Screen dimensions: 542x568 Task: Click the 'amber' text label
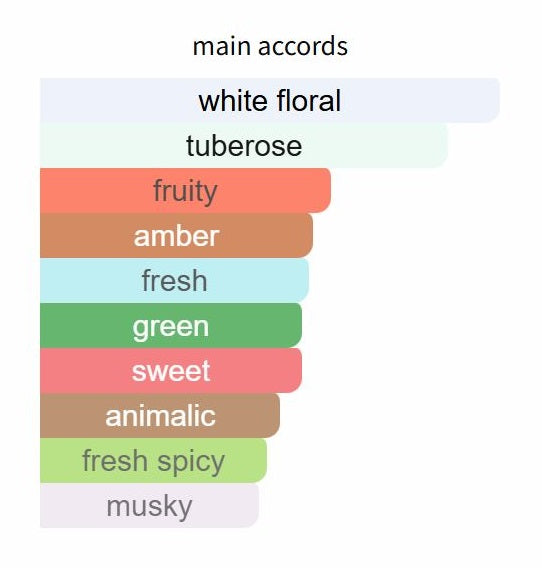[x=176, y=236]
